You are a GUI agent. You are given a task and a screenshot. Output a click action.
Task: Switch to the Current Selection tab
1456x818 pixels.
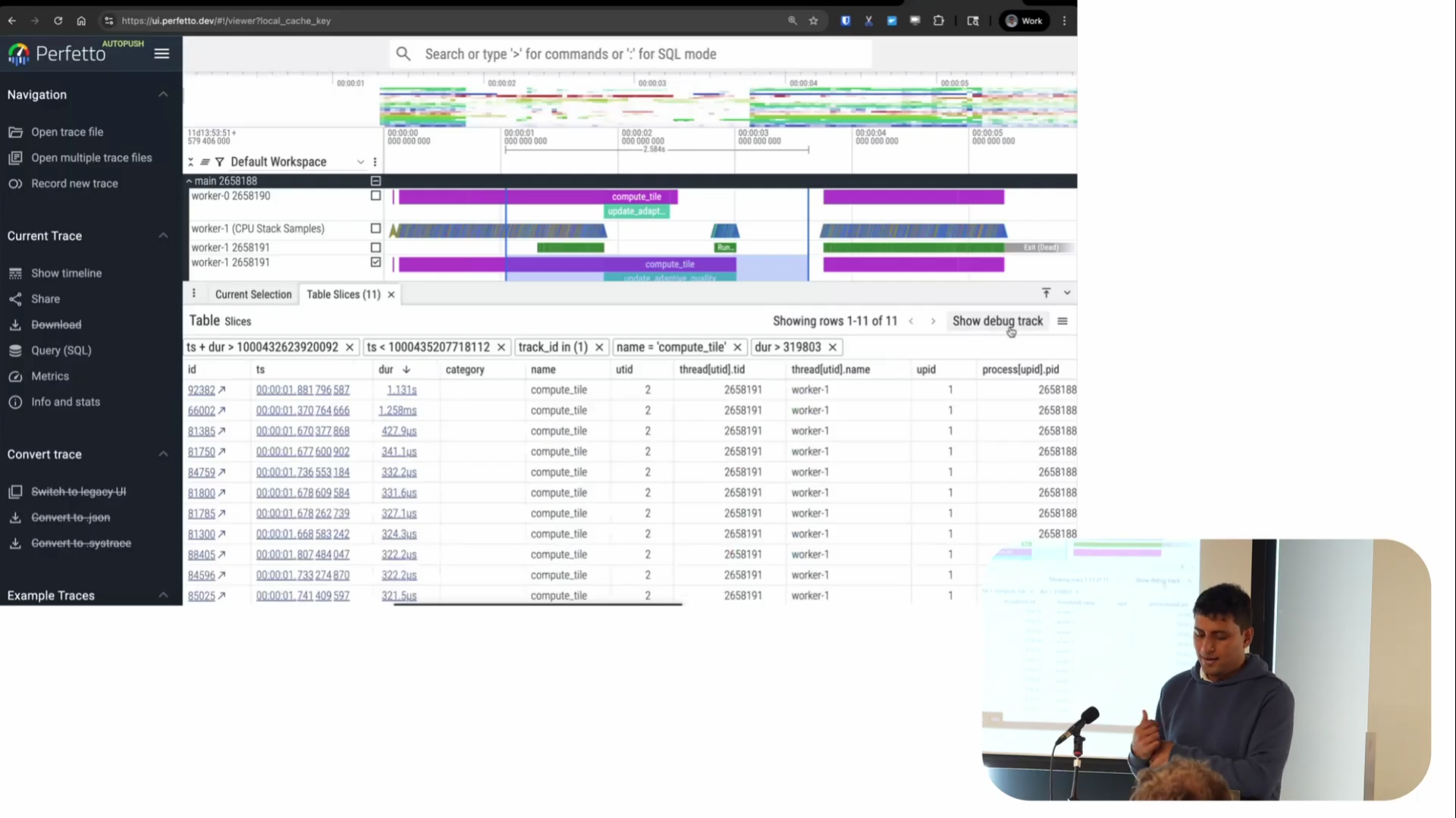click(x=253, y=294)
